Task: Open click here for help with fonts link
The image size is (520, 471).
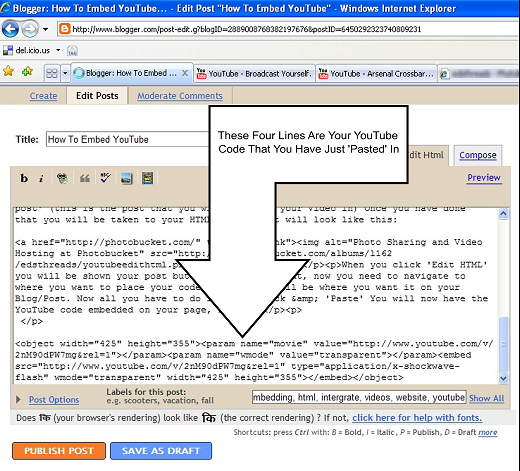Action: (x=417, y=417)
